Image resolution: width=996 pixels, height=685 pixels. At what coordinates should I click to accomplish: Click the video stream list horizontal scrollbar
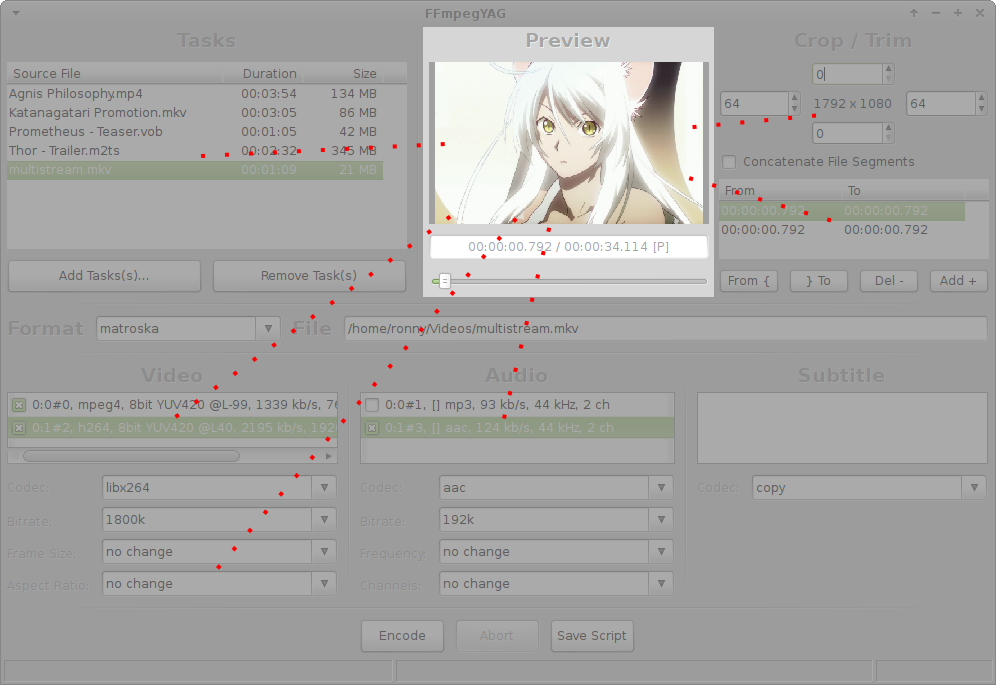(x=131, y=456)
